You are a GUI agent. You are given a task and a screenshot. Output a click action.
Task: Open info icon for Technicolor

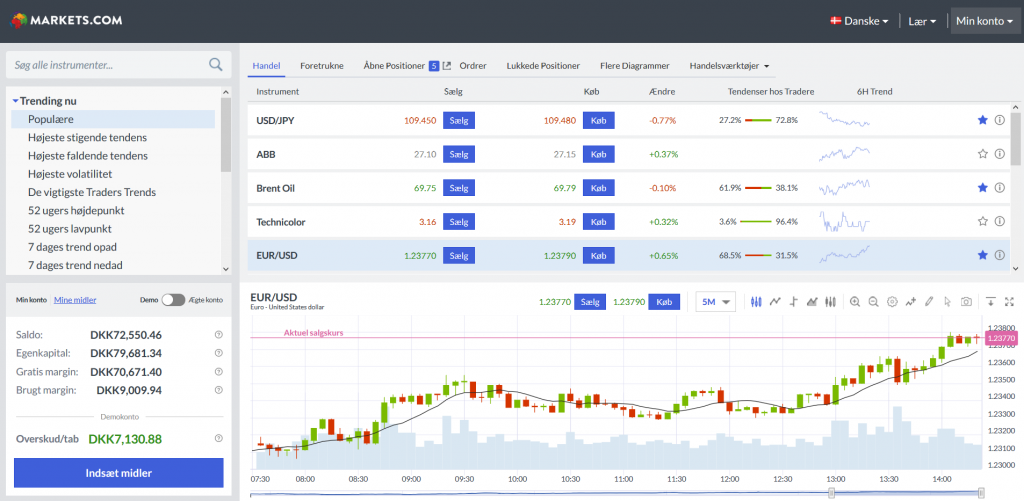point(999,221)
